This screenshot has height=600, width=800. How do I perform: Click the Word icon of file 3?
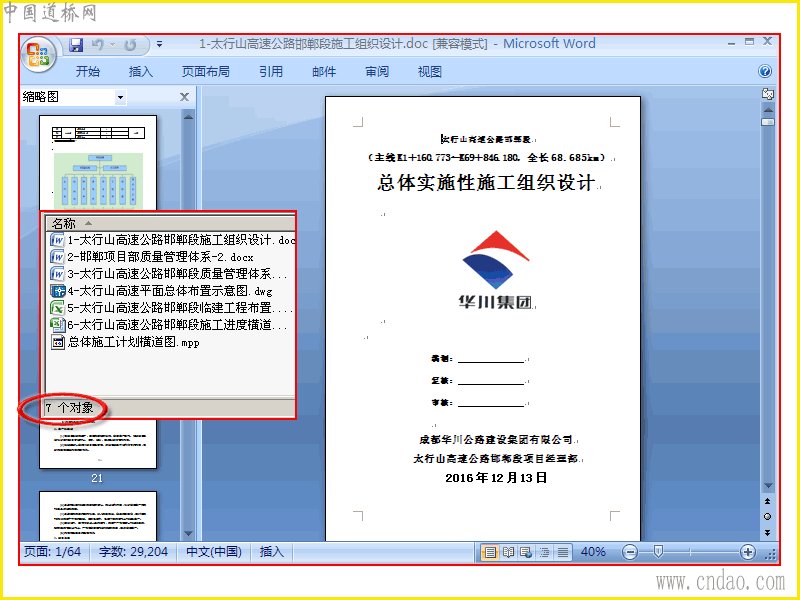click(x=57, y=274)
